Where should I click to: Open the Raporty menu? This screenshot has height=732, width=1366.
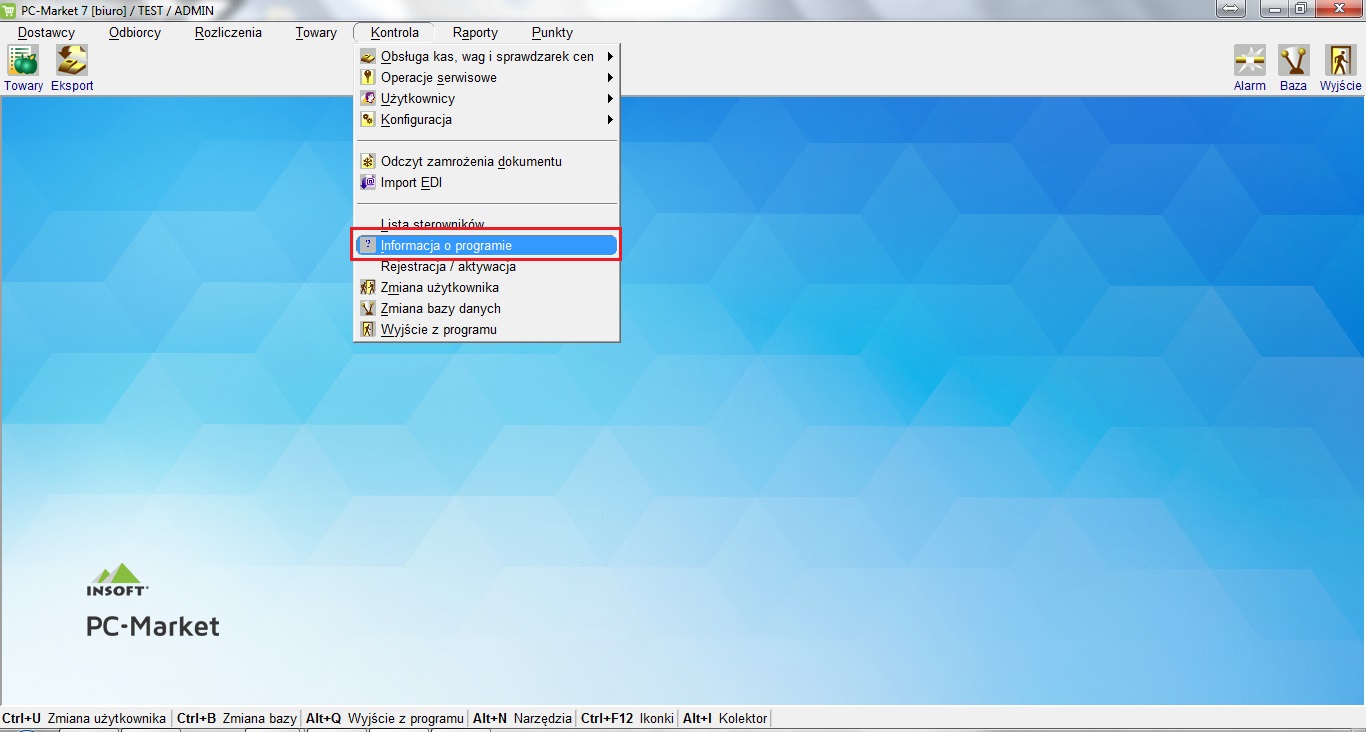(x=475, y=32)
